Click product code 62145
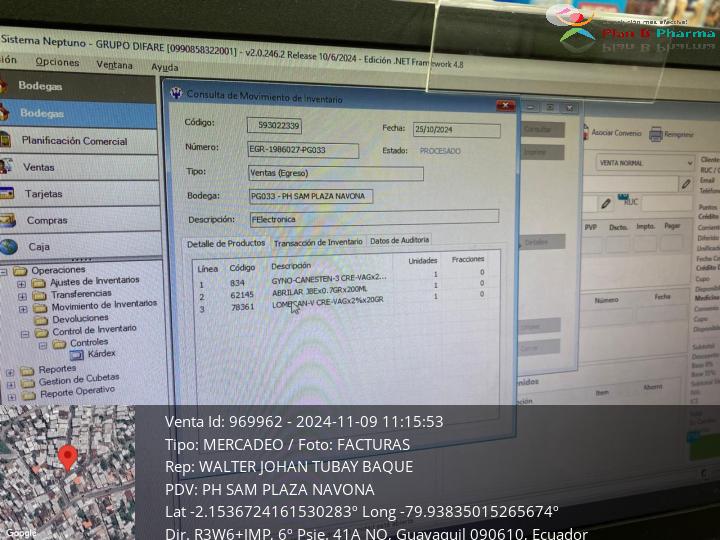This screenshot has width=720, height=540. tap(242, 295)
